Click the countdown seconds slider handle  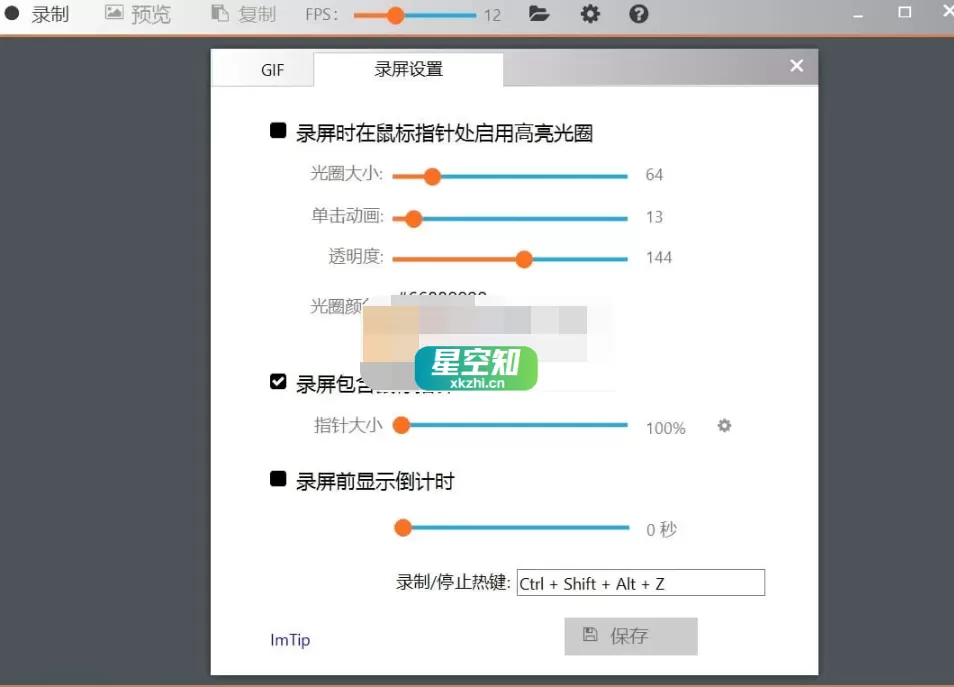(x=403, y=527)
